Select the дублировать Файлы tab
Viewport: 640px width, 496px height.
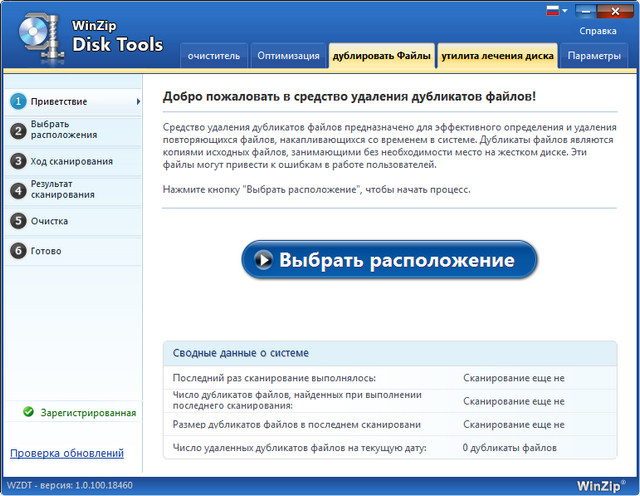pos(382,56)
